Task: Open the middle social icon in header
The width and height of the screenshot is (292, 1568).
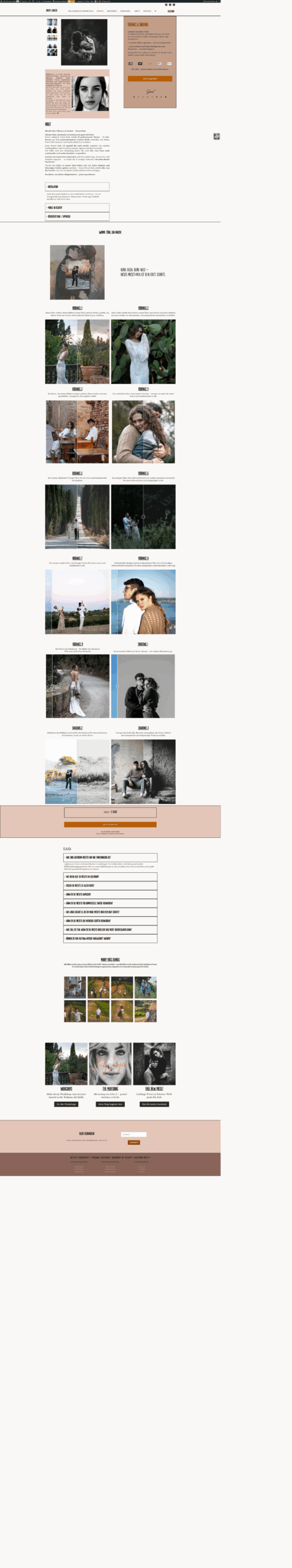Action: [170, 5]
